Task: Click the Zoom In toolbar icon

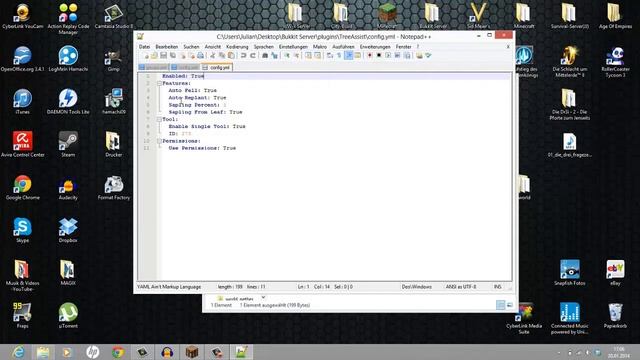Action: pos(287,56)
